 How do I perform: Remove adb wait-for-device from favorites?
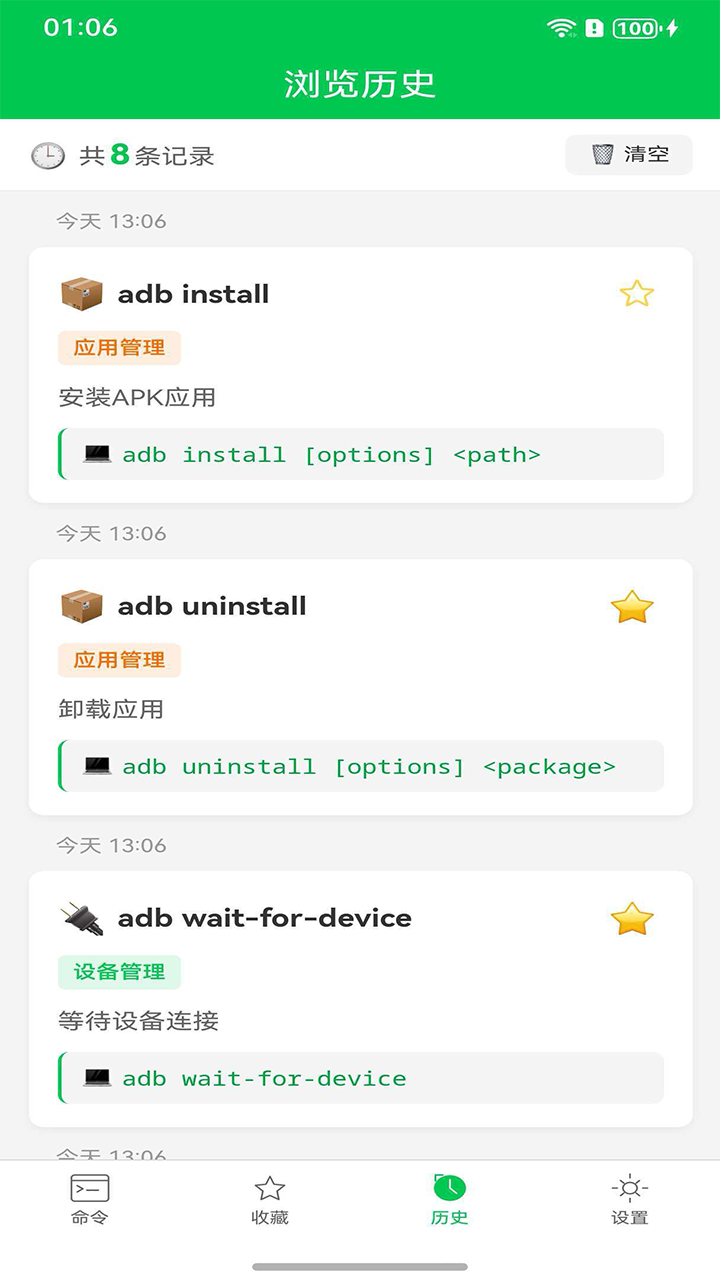pos(632,918)
